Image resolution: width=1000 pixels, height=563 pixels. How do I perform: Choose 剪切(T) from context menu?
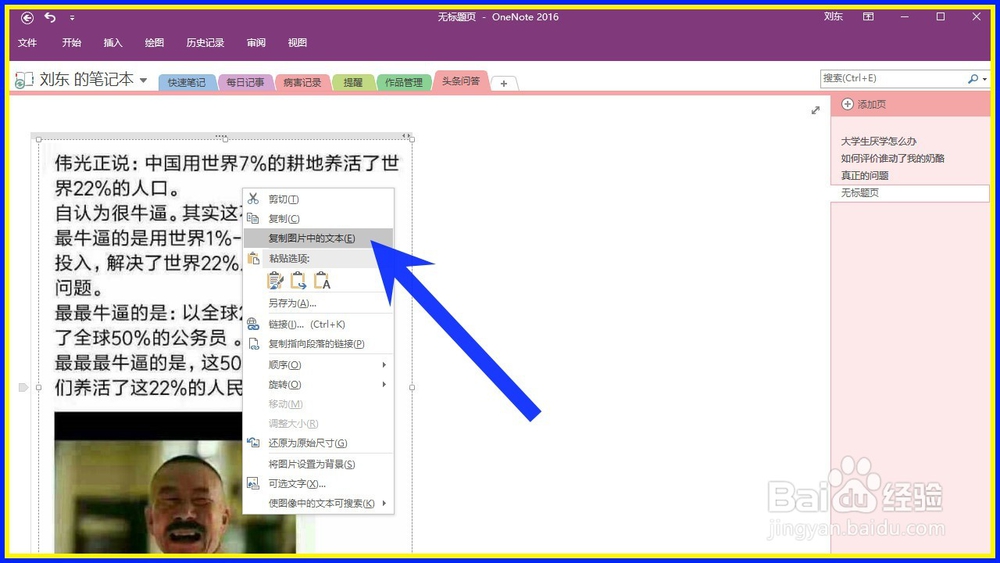[318, 199]
